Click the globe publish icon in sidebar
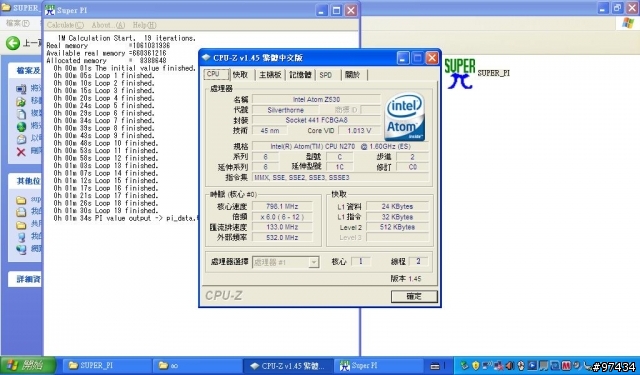640x375 pixels. [x=21, y=127]
